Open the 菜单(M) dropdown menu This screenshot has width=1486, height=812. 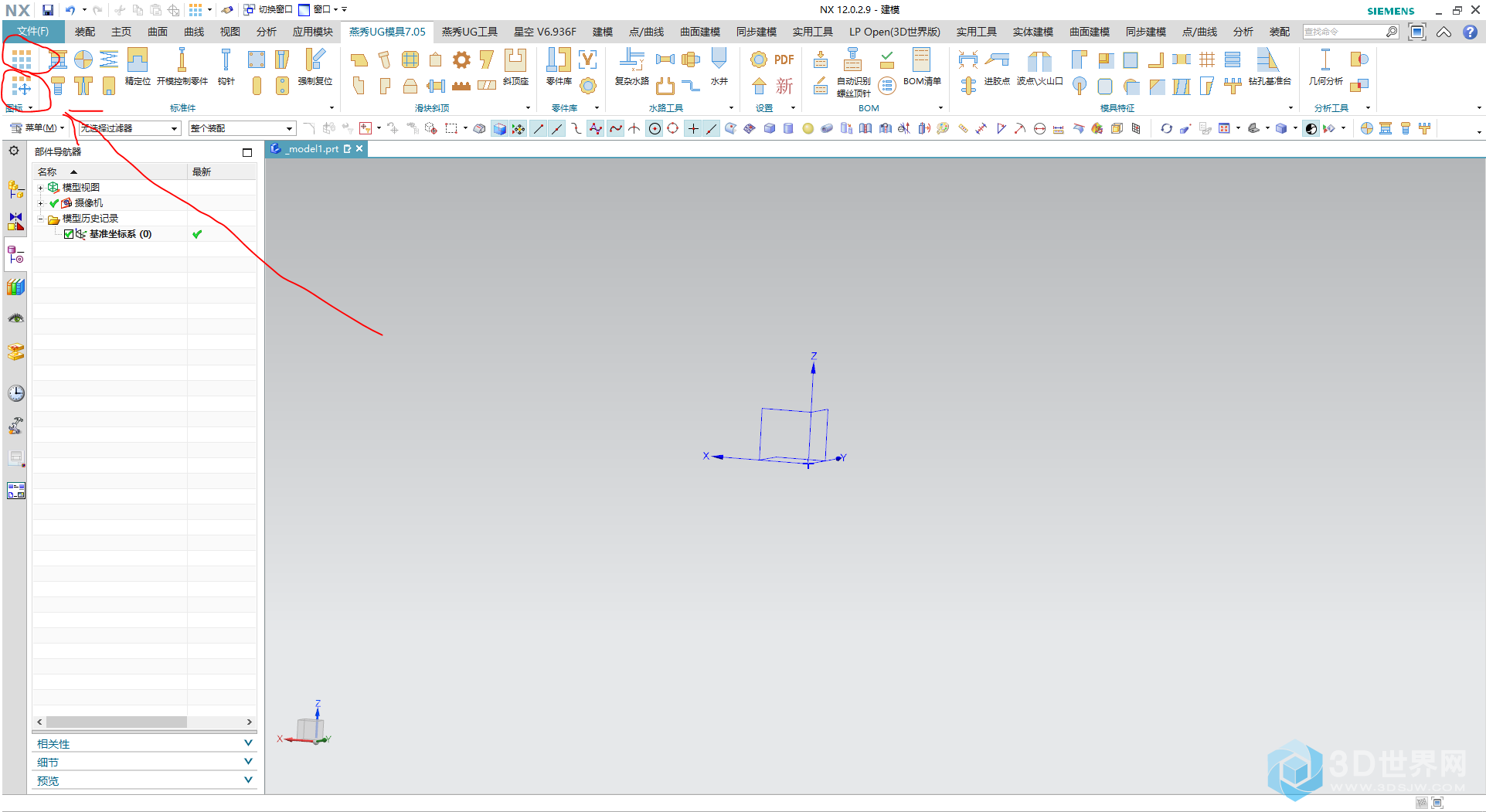click(x=37, y=127)
